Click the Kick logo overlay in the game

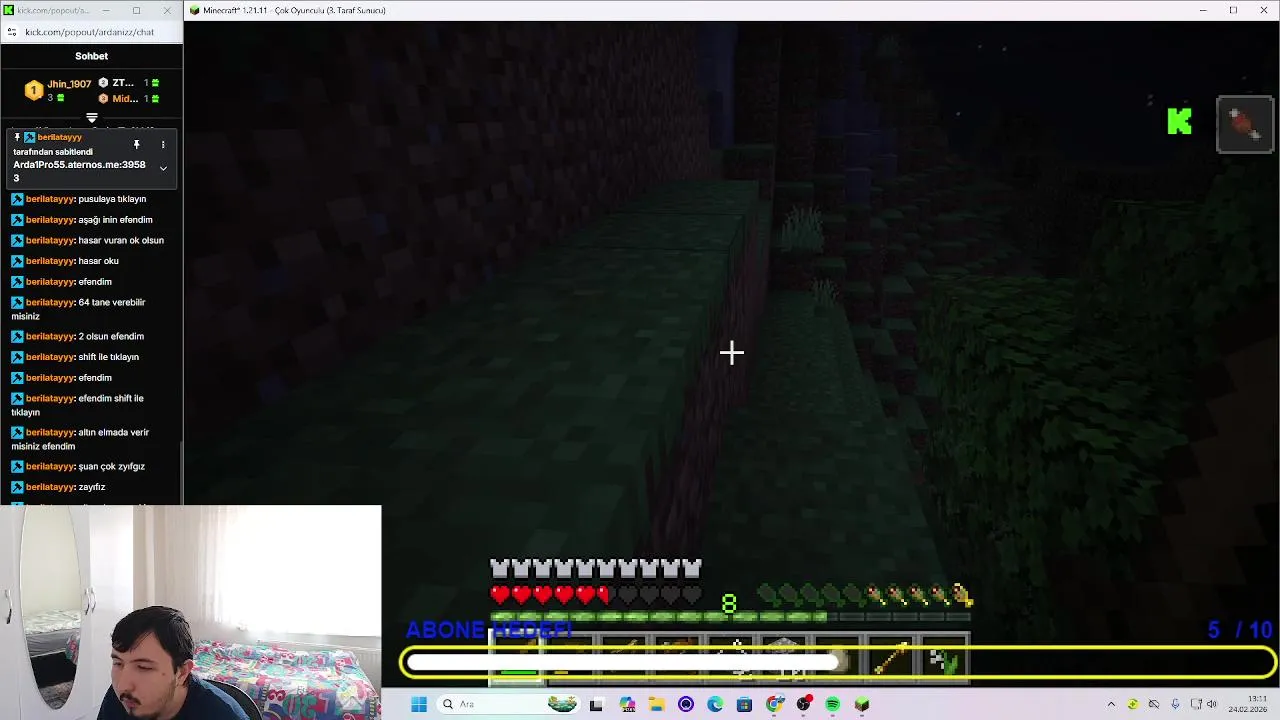click(1180, 122)
